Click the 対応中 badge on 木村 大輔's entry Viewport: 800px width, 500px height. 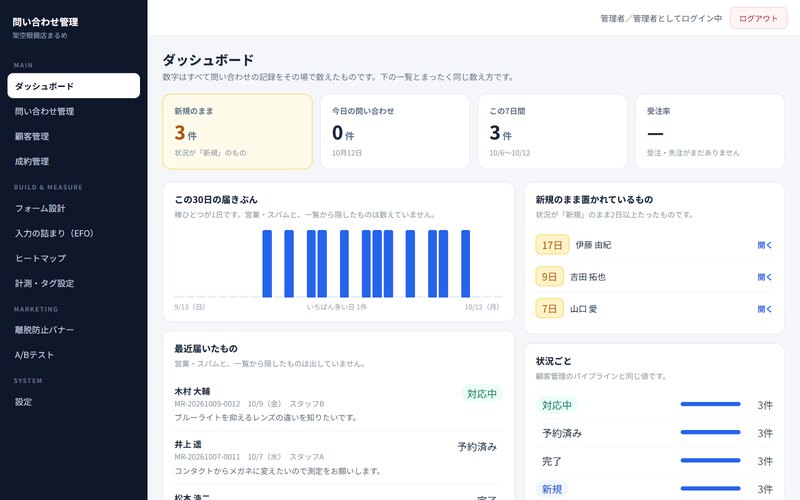[482, 393]
